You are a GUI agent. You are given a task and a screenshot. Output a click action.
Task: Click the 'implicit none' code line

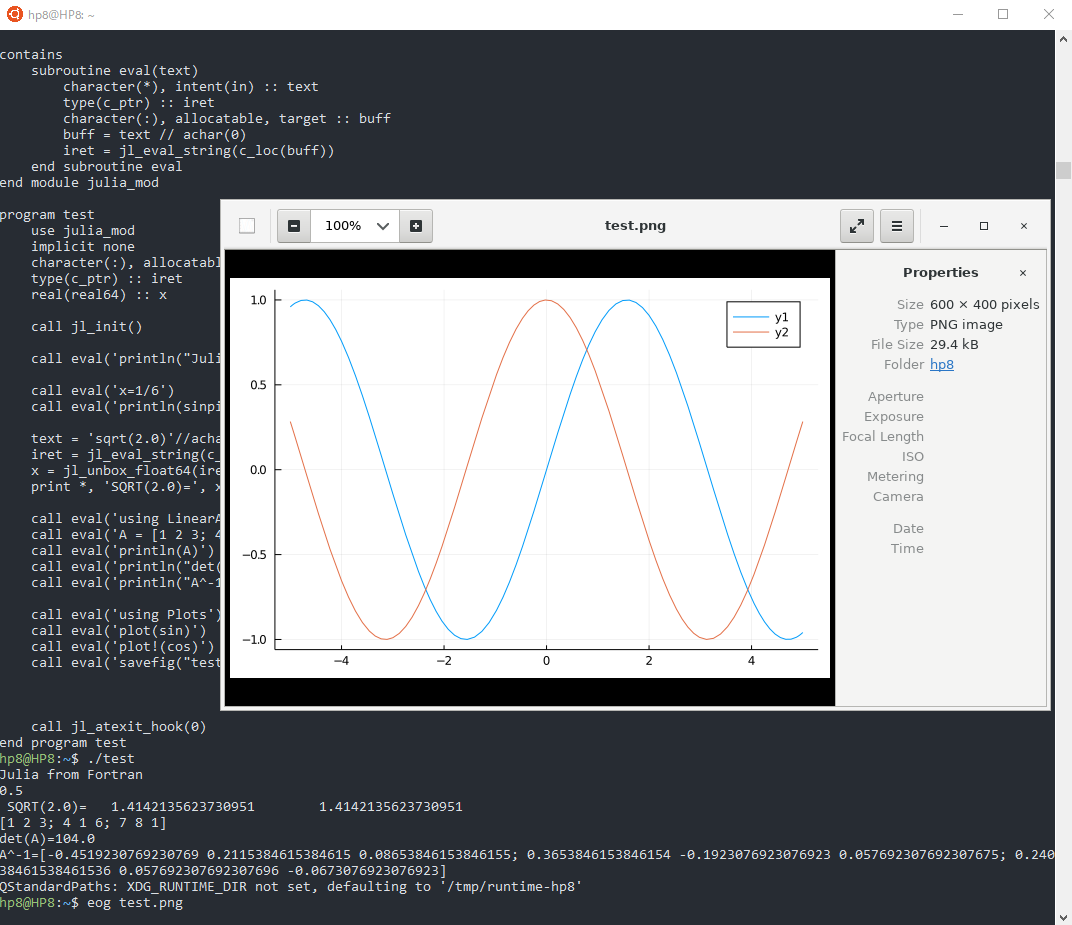pyautogui.click(x=83, y=247)
